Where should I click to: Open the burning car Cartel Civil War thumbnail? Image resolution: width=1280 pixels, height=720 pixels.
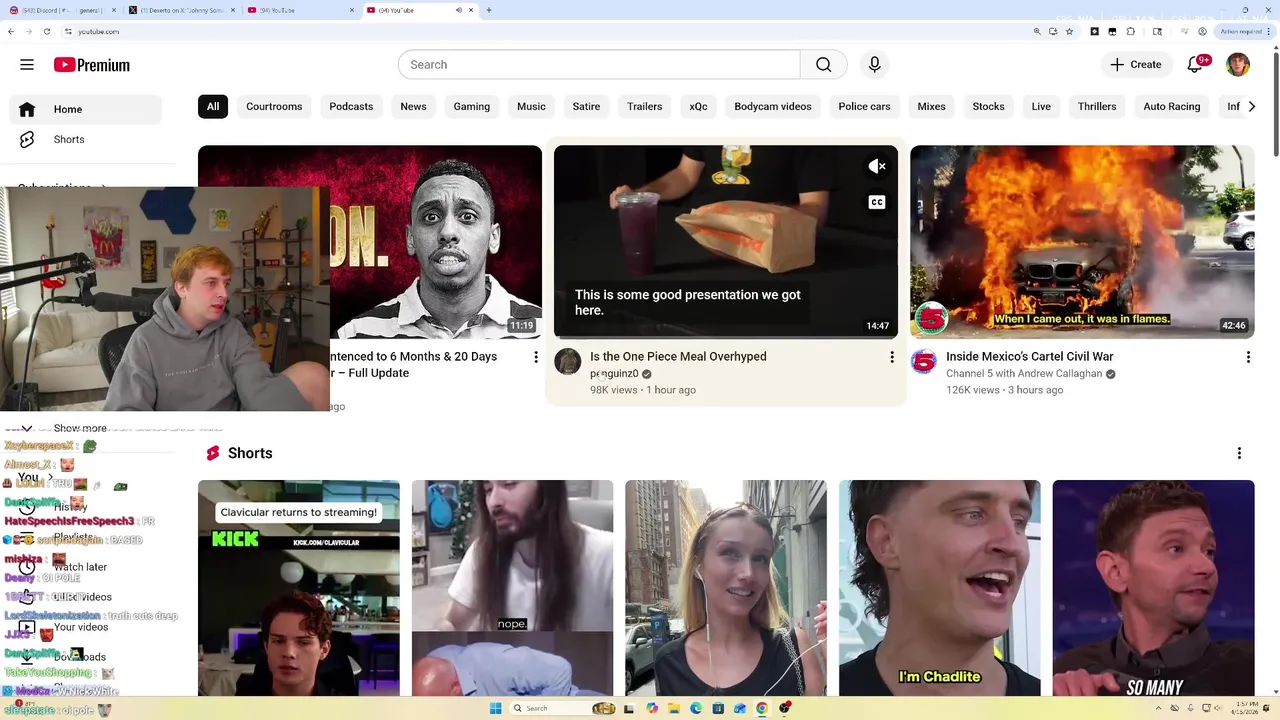pos(1082,242)
